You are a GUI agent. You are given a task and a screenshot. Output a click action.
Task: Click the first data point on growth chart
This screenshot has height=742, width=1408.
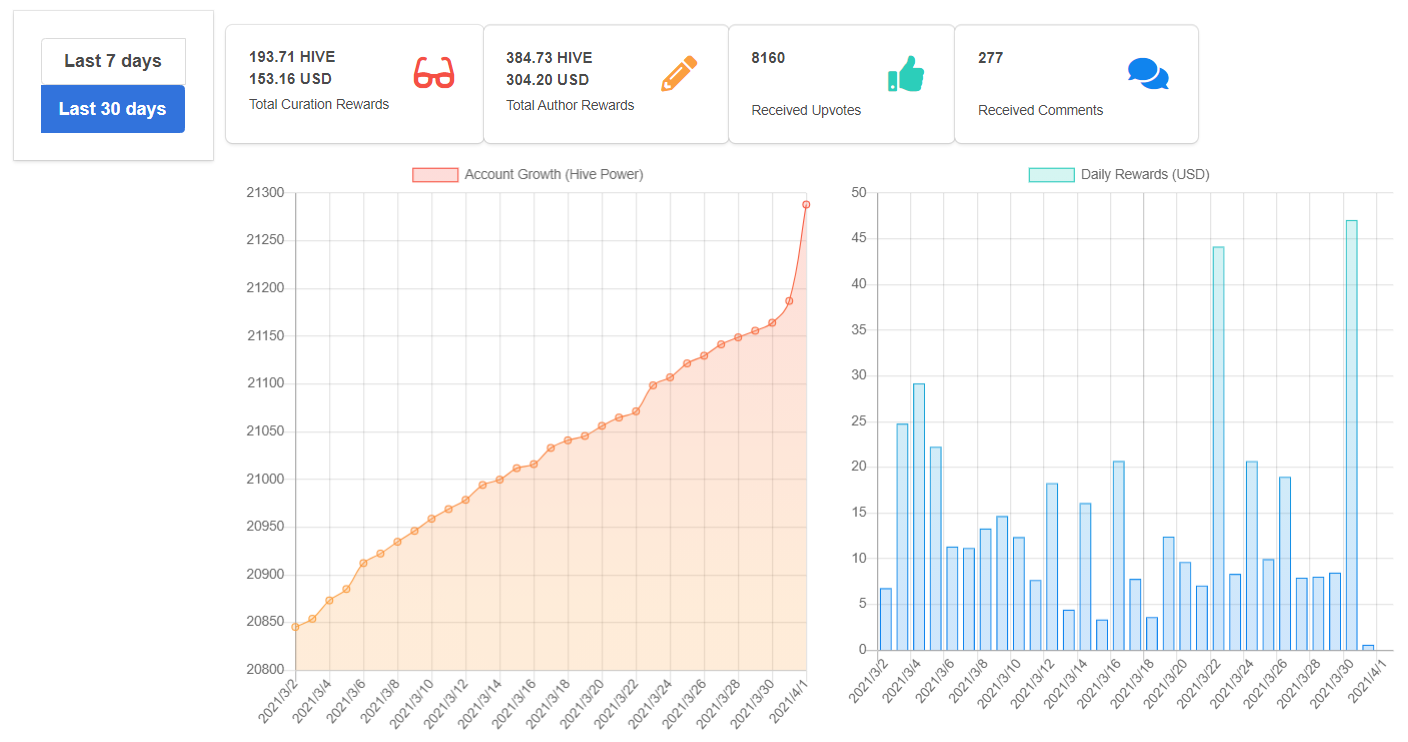[x=295, y=627]
